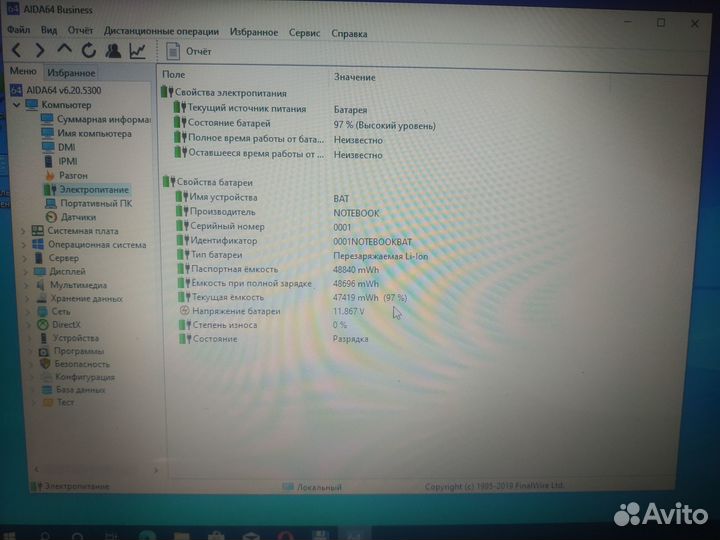Click the Операционная система Windows icon
Screen dimensions: 720x540
coord(38,244)
